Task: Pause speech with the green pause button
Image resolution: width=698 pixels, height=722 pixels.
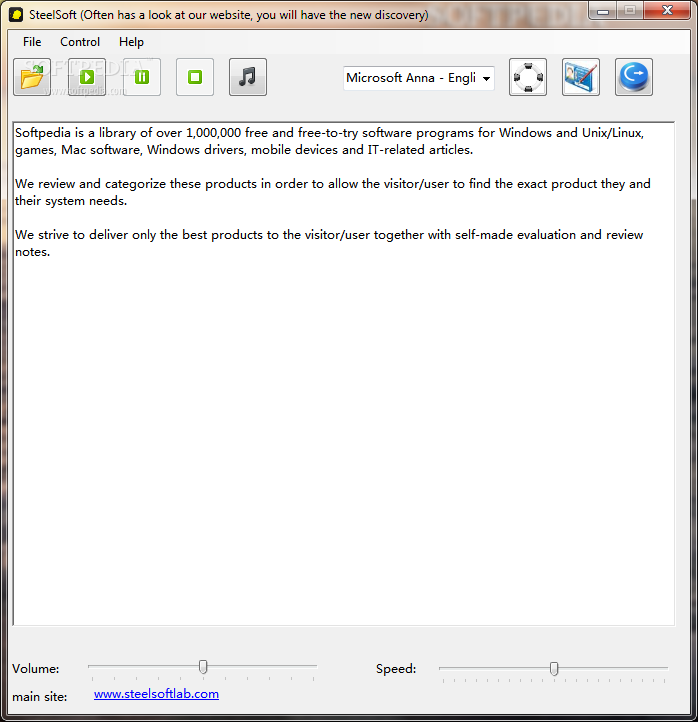Action: (x=142, y=77)
